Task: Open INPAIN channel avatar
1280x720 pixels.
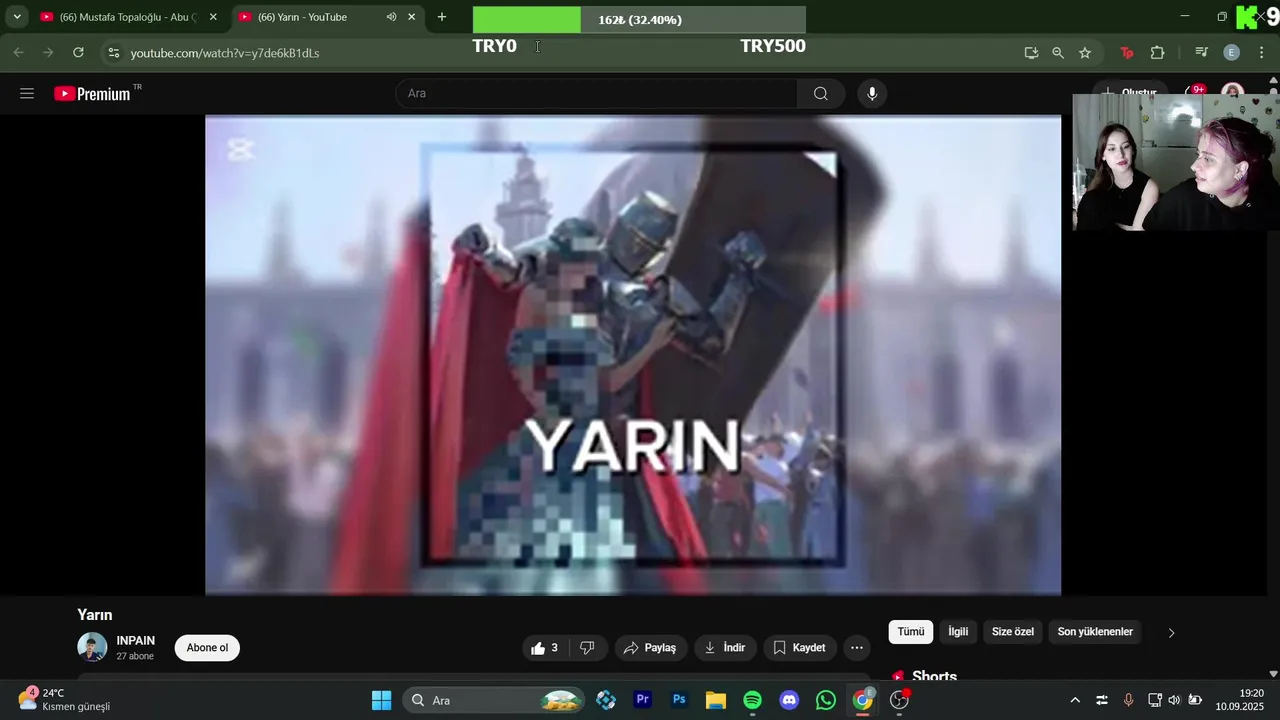Action: pos(92,647)
